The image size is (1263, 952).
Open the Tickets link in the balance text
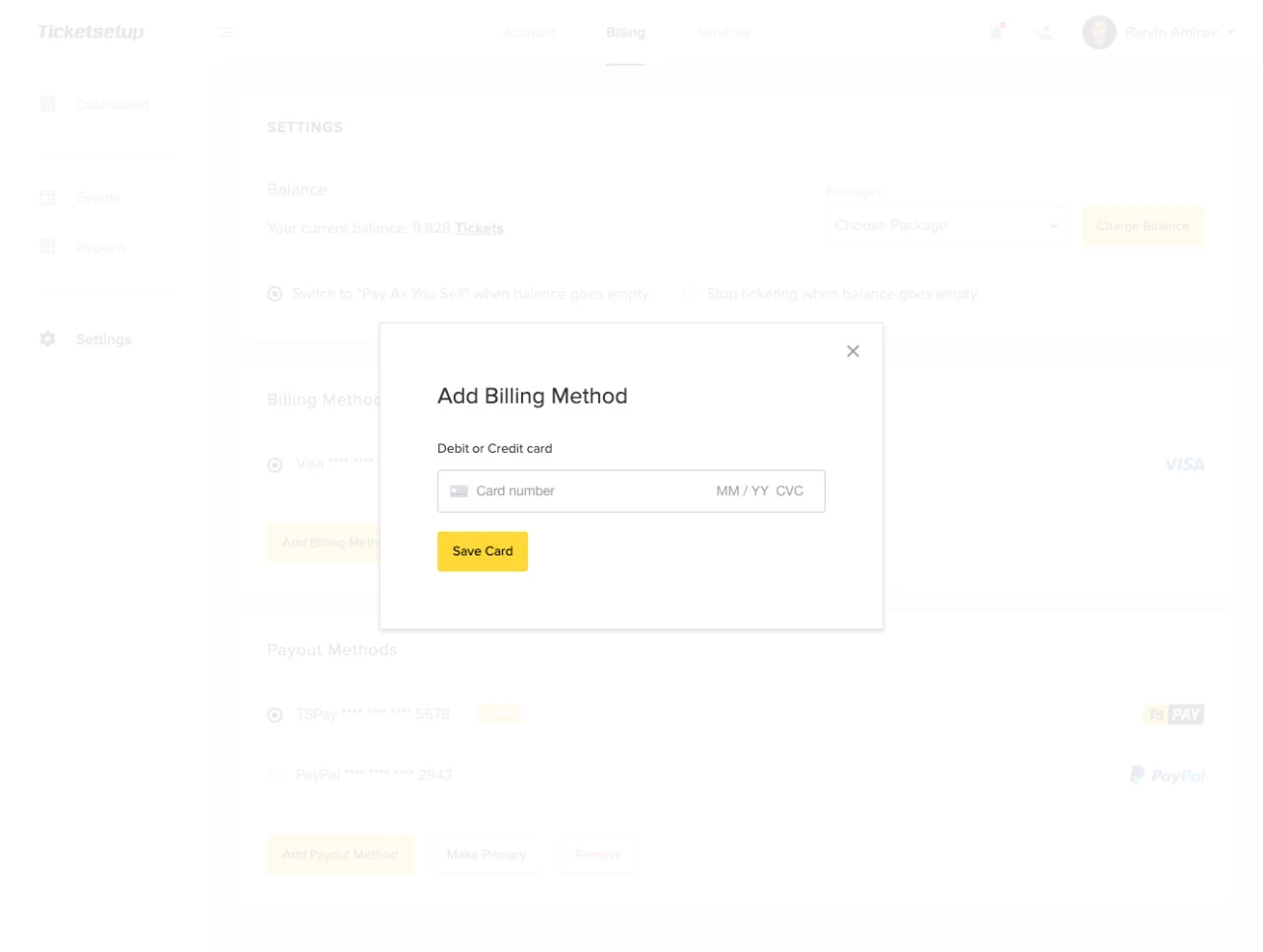pyautogui.click(x=479, y=228)
